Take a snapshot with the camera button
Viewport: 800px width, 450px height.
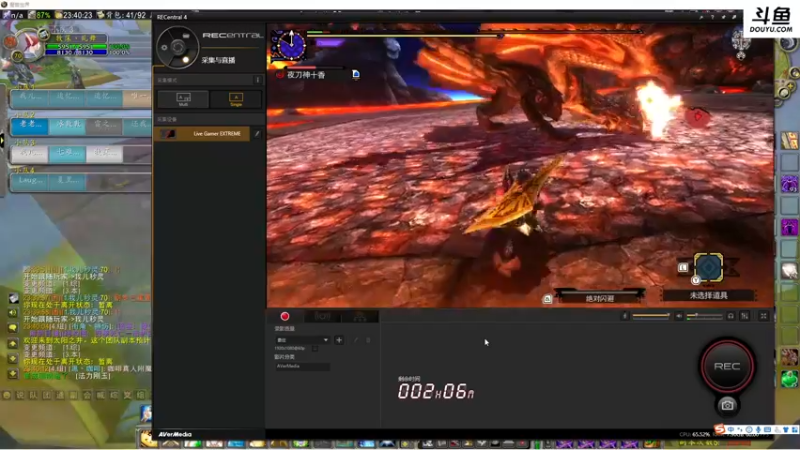click(727, 406)
